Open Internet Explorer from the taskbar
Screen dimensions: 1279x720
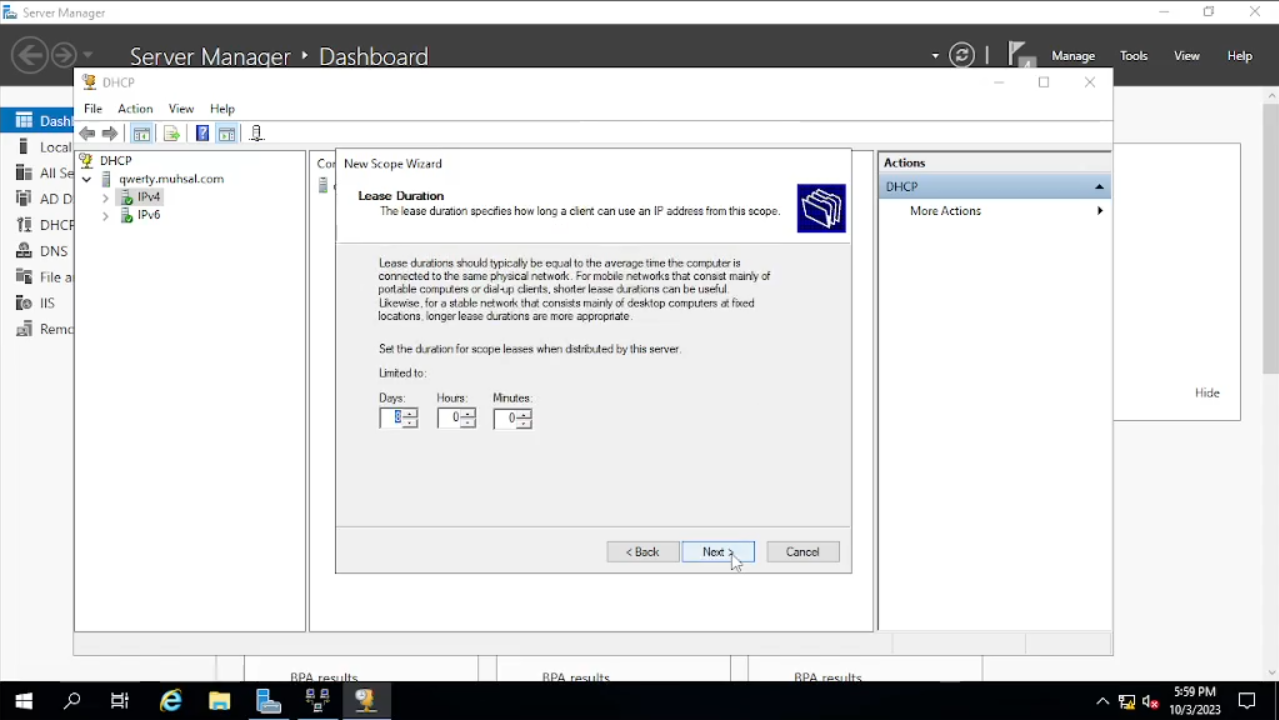pos(171,701)
